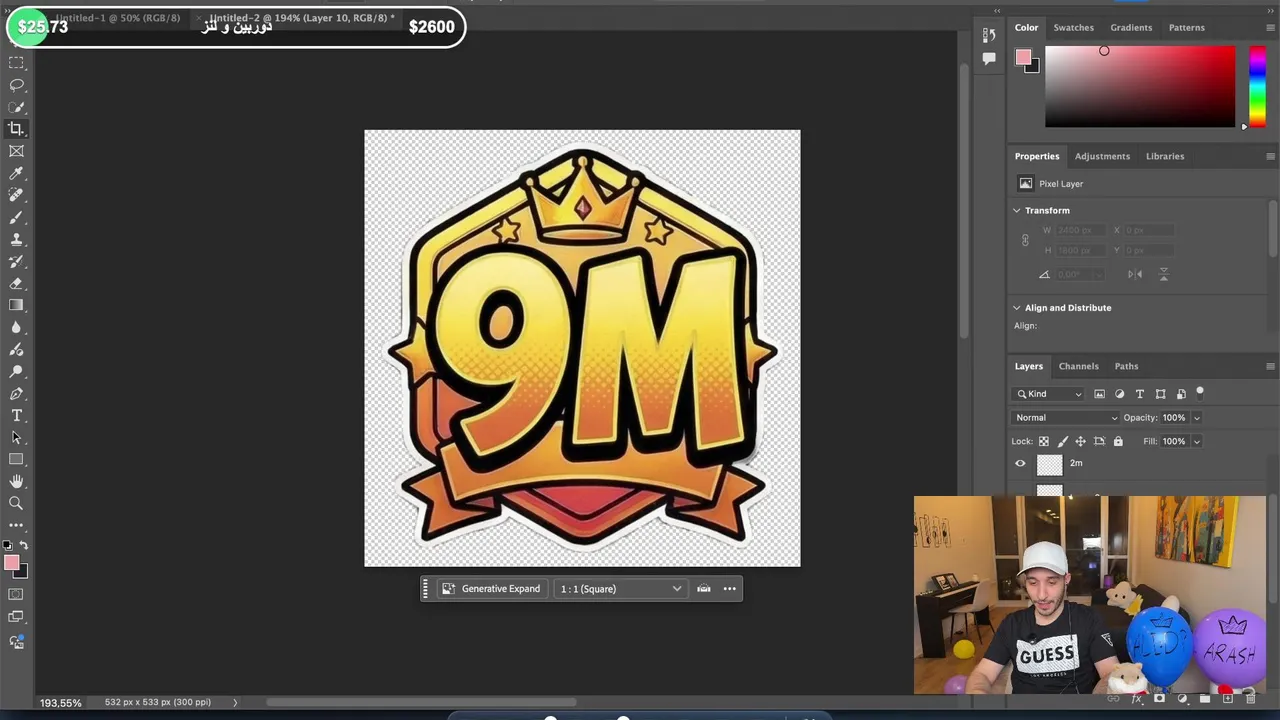Click the Generative Expand button

pos(491,589)
